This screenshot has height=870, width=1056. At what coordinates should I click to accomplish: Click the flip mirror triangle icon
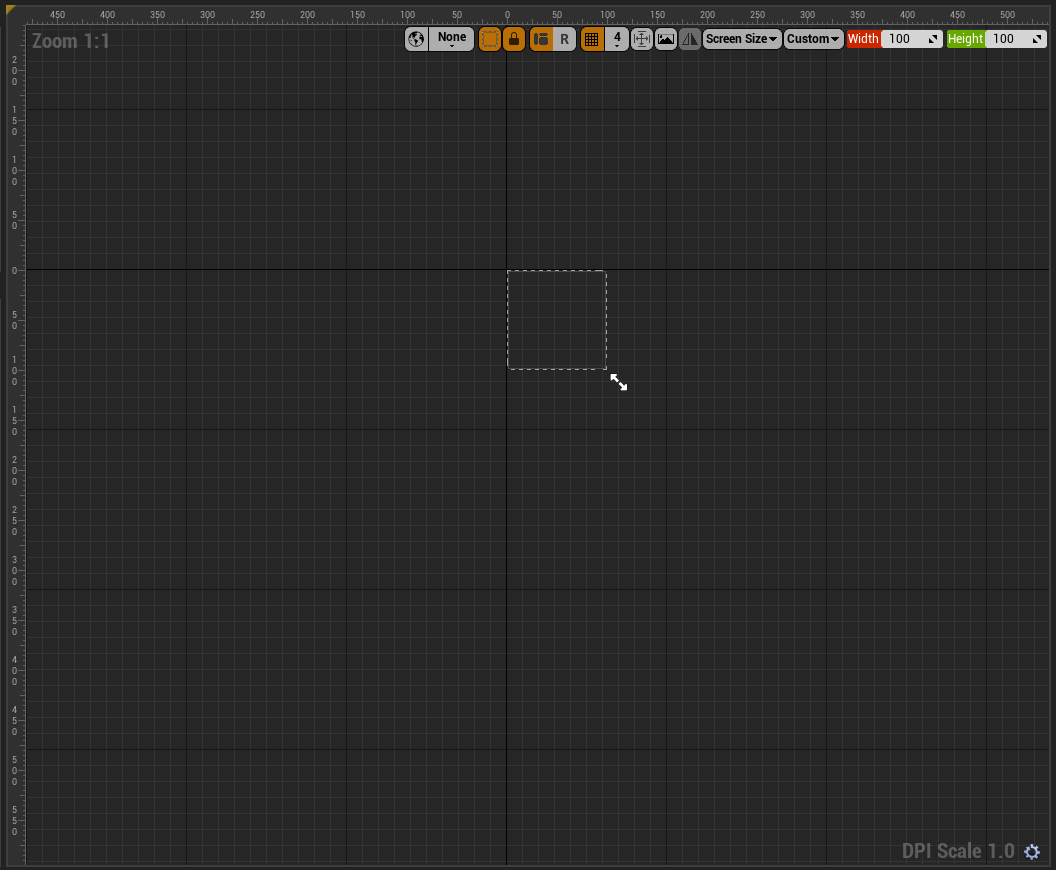coord(690,39)
